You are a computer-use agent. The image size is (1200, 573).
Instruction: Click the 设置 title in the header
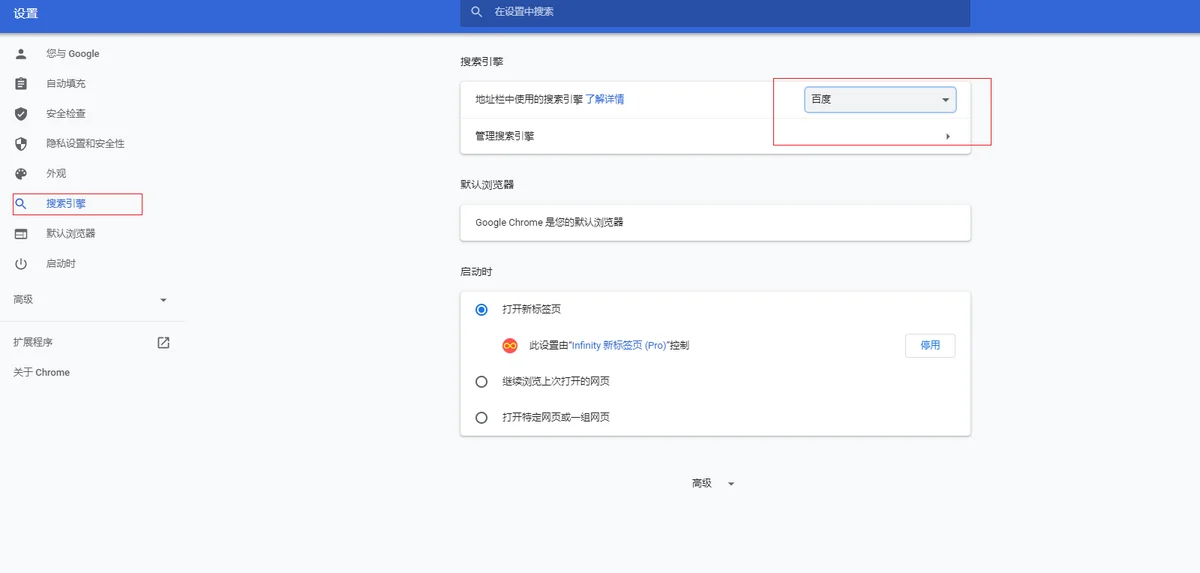[26, 14]
